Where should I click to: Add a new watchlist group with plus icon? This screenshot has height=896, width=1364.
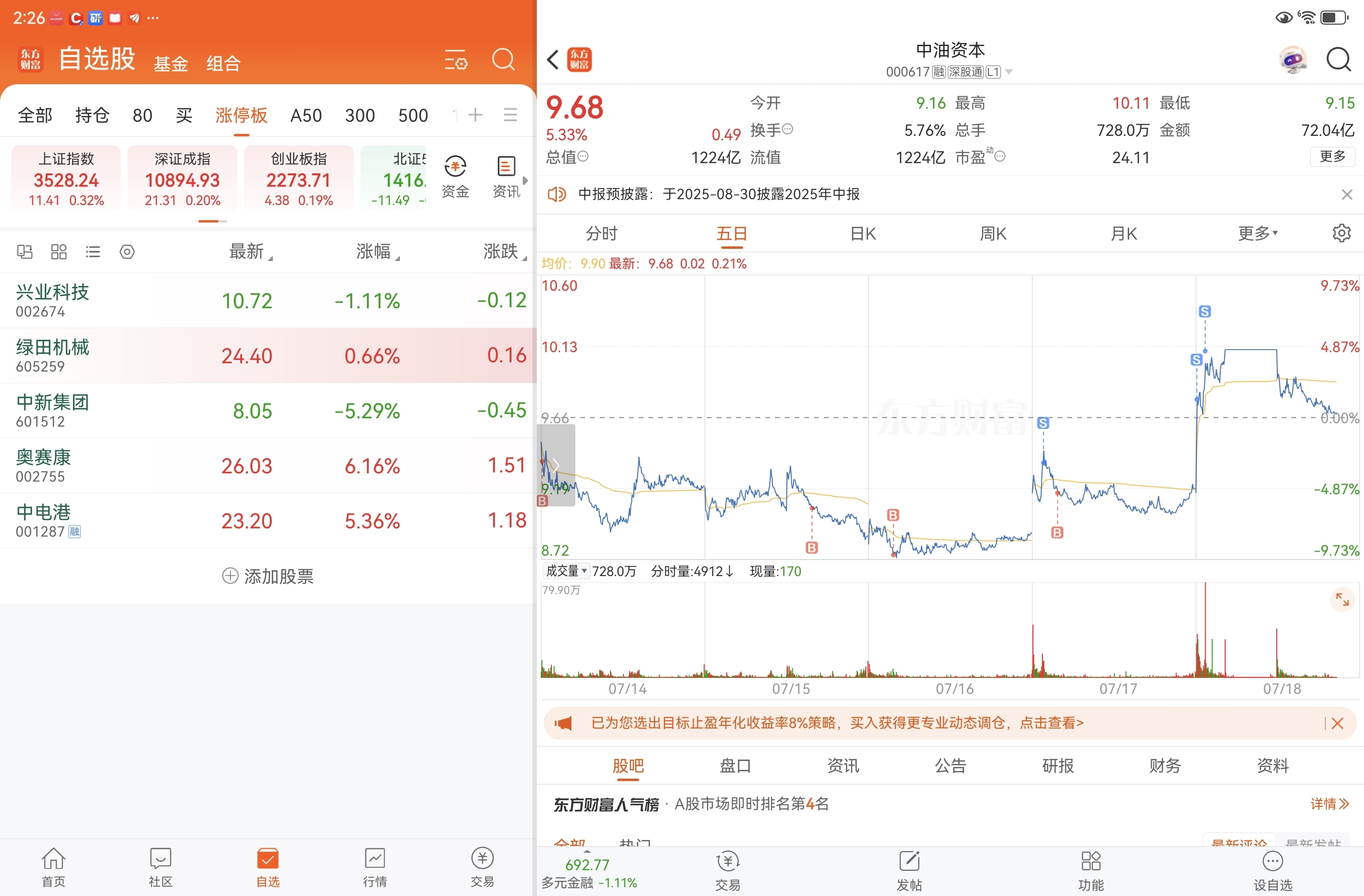[x=475, y=114]
